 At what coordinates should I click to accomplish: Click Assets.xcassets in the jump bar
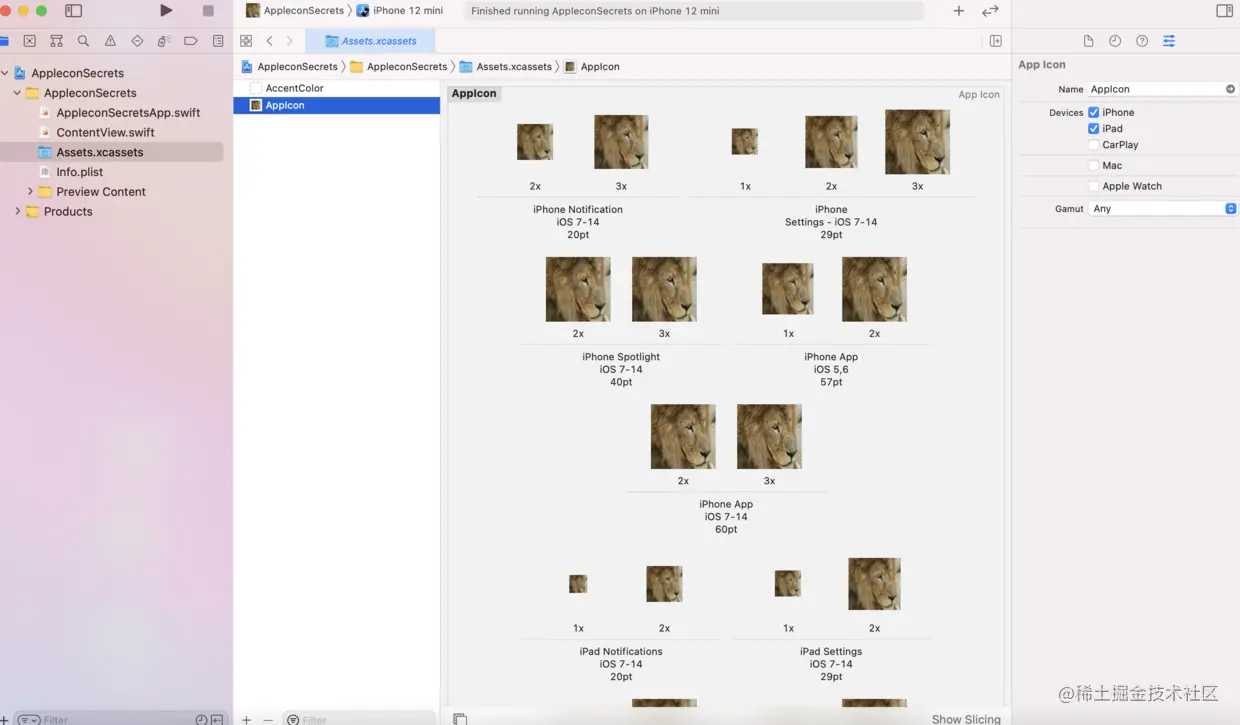(x=506, y=67)
